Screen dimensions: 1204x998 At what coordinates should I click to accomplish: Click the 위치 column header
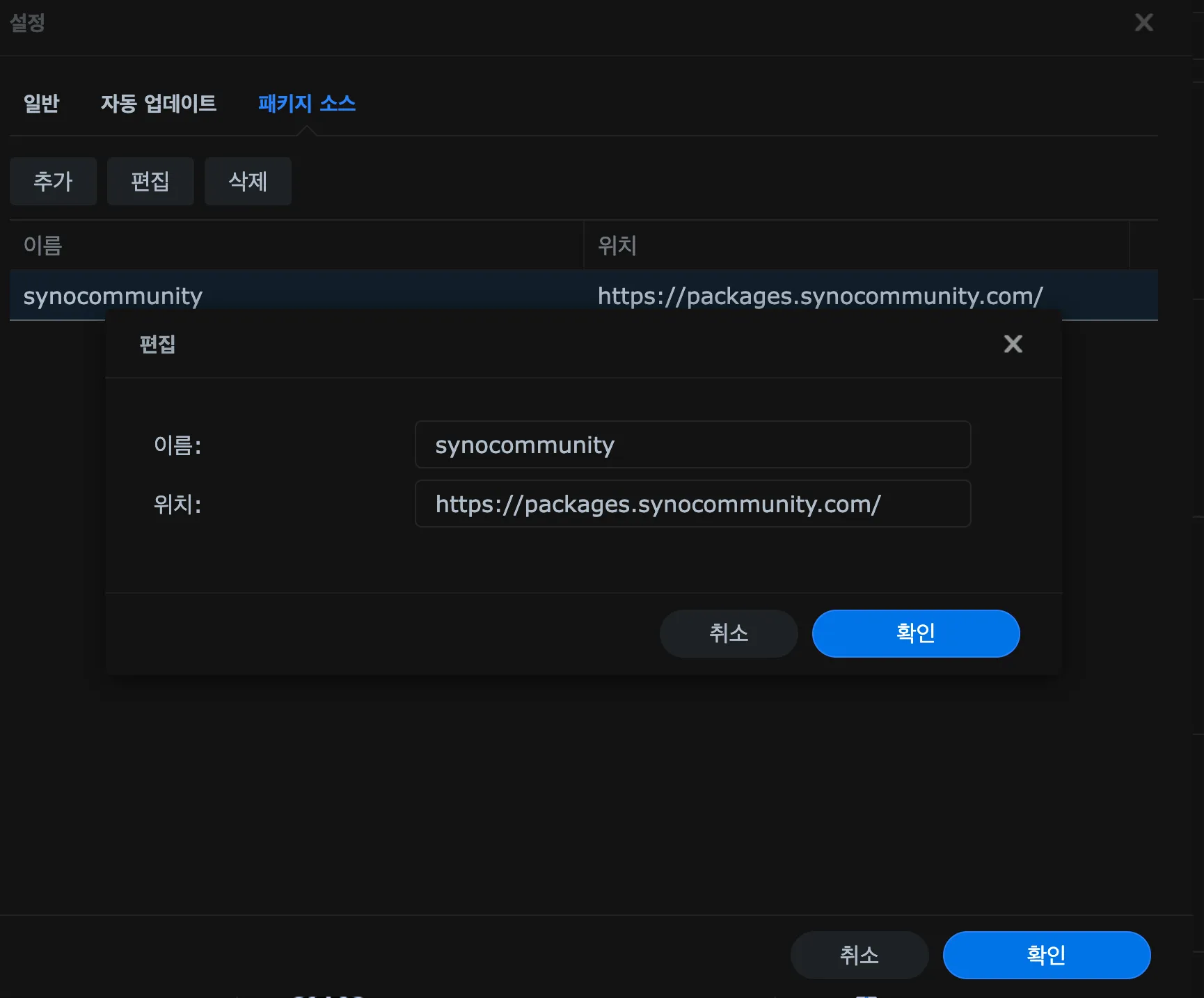click(617, 246)
